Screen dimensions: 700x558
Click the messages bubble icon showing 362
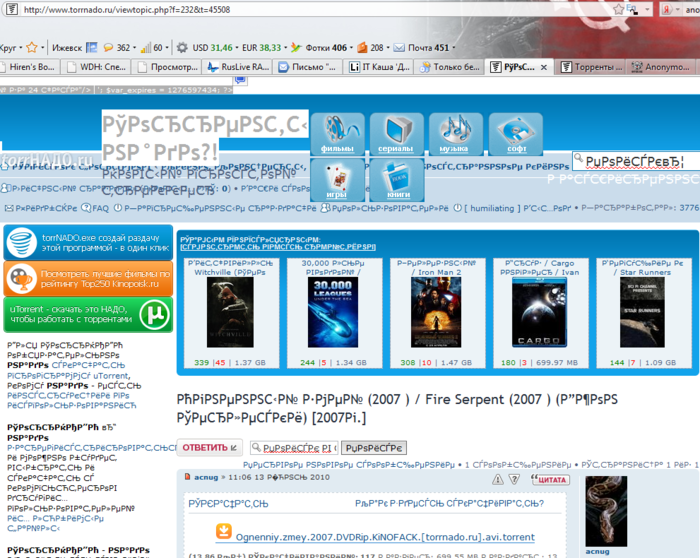108,47
